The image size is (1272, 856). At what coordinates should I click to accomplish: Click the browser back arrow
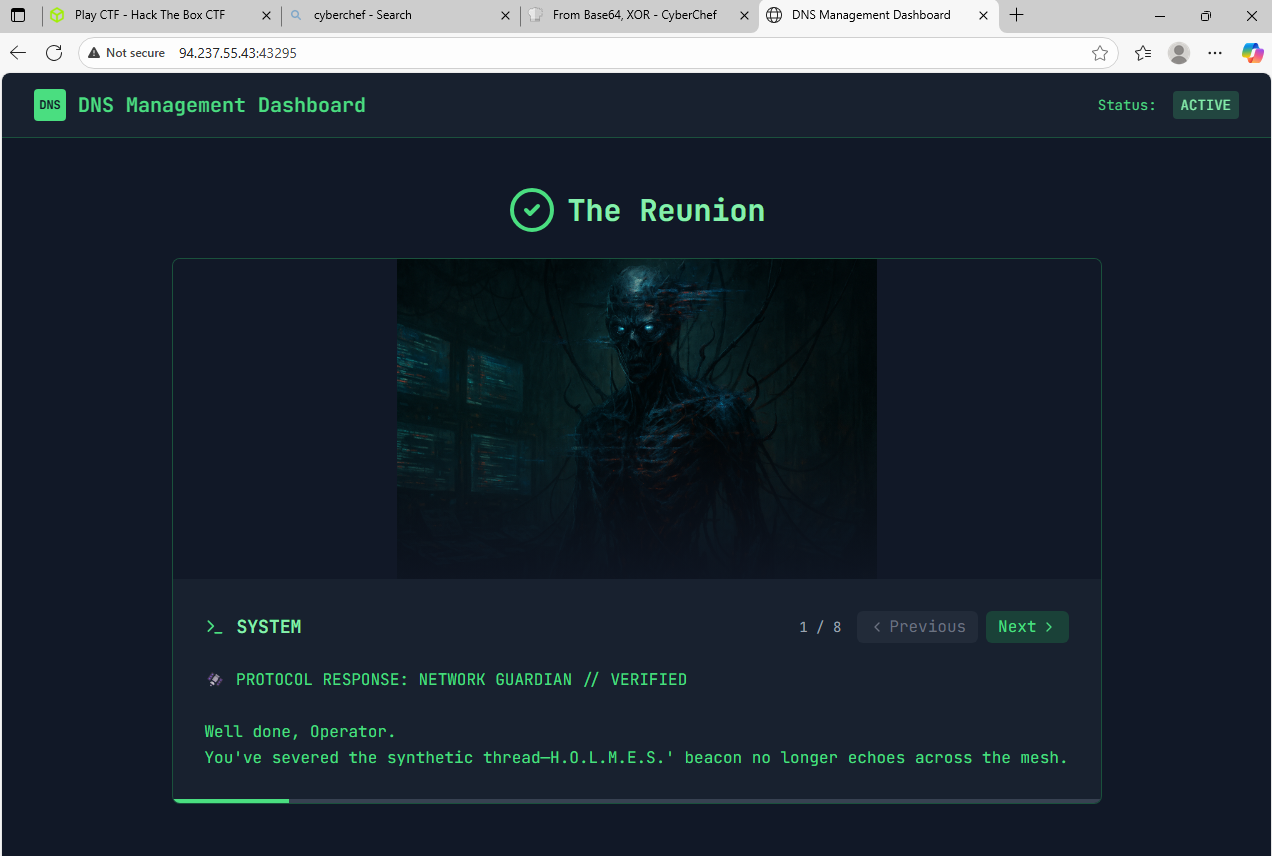pos(18,53)
